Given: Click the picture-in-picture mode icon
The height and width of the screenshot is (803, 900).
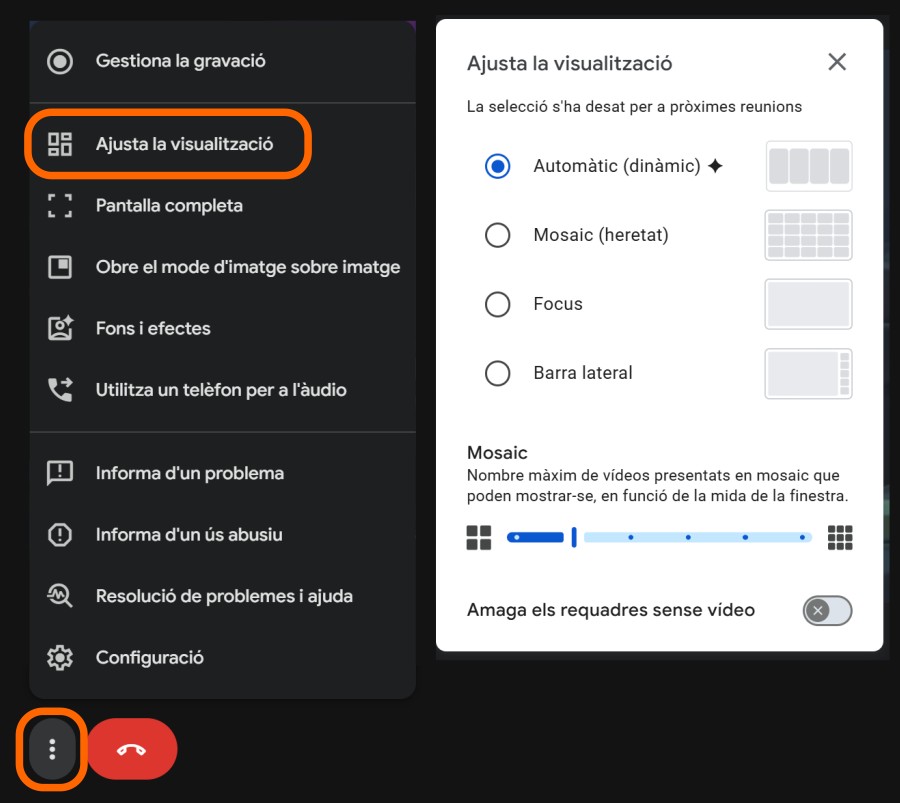Looking at the screenshot, I should click(60, 268).
